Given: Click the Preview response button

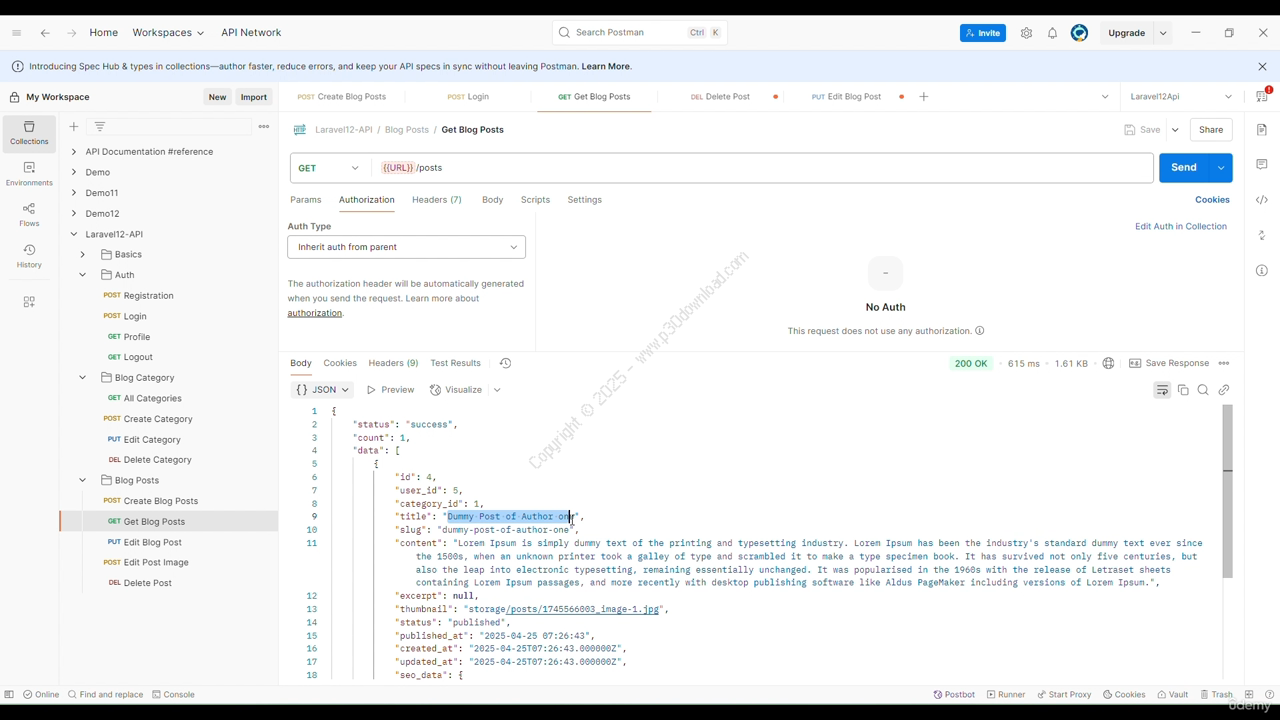Looking at the screenshot, I should tap(390, 390).
